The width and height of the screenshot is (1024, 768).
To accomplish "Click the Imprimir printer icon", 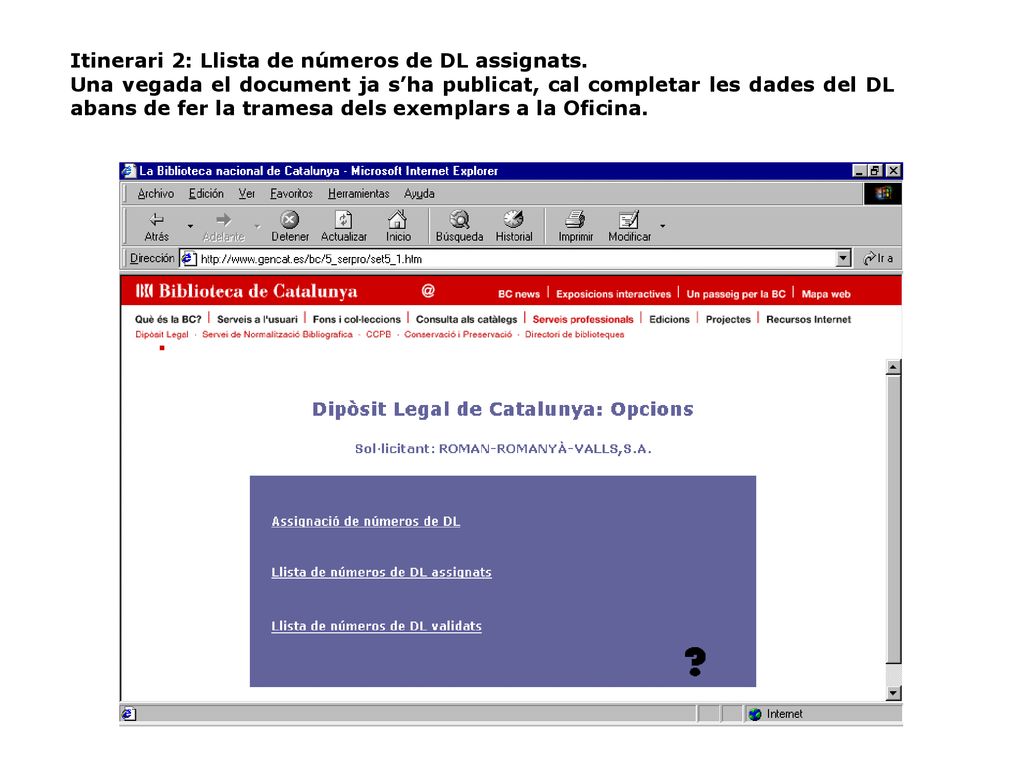I will tap(575, 219).
